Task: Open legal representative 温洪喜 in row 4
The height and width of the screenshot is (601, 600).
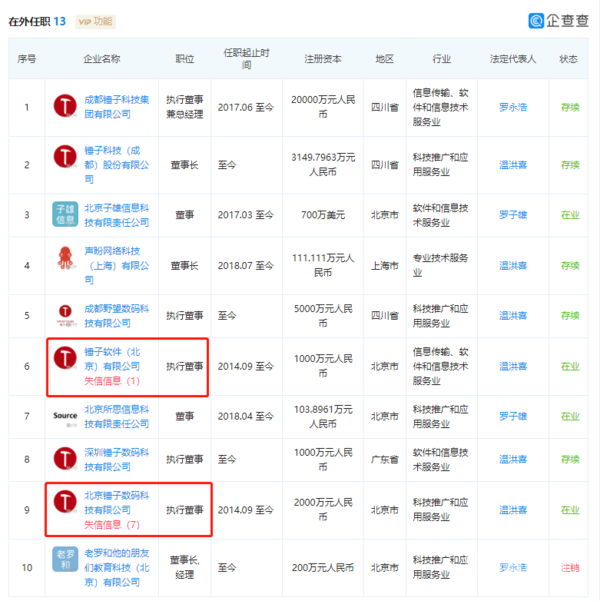Action: tap(513, 266)
